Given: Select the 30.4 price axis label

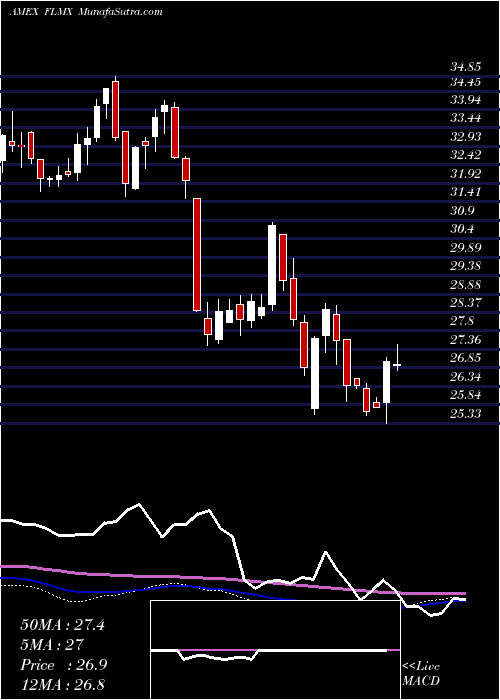Looking at the screenshot, I should tap(462, 229).
